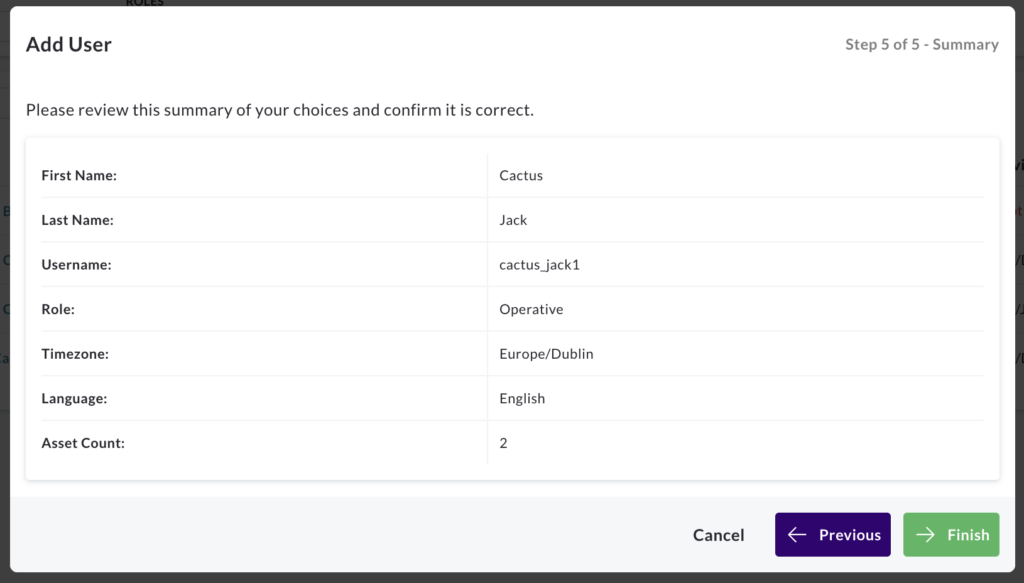Click the Timezone label
The image size is (1024, 583).
(x=75, y=354)
